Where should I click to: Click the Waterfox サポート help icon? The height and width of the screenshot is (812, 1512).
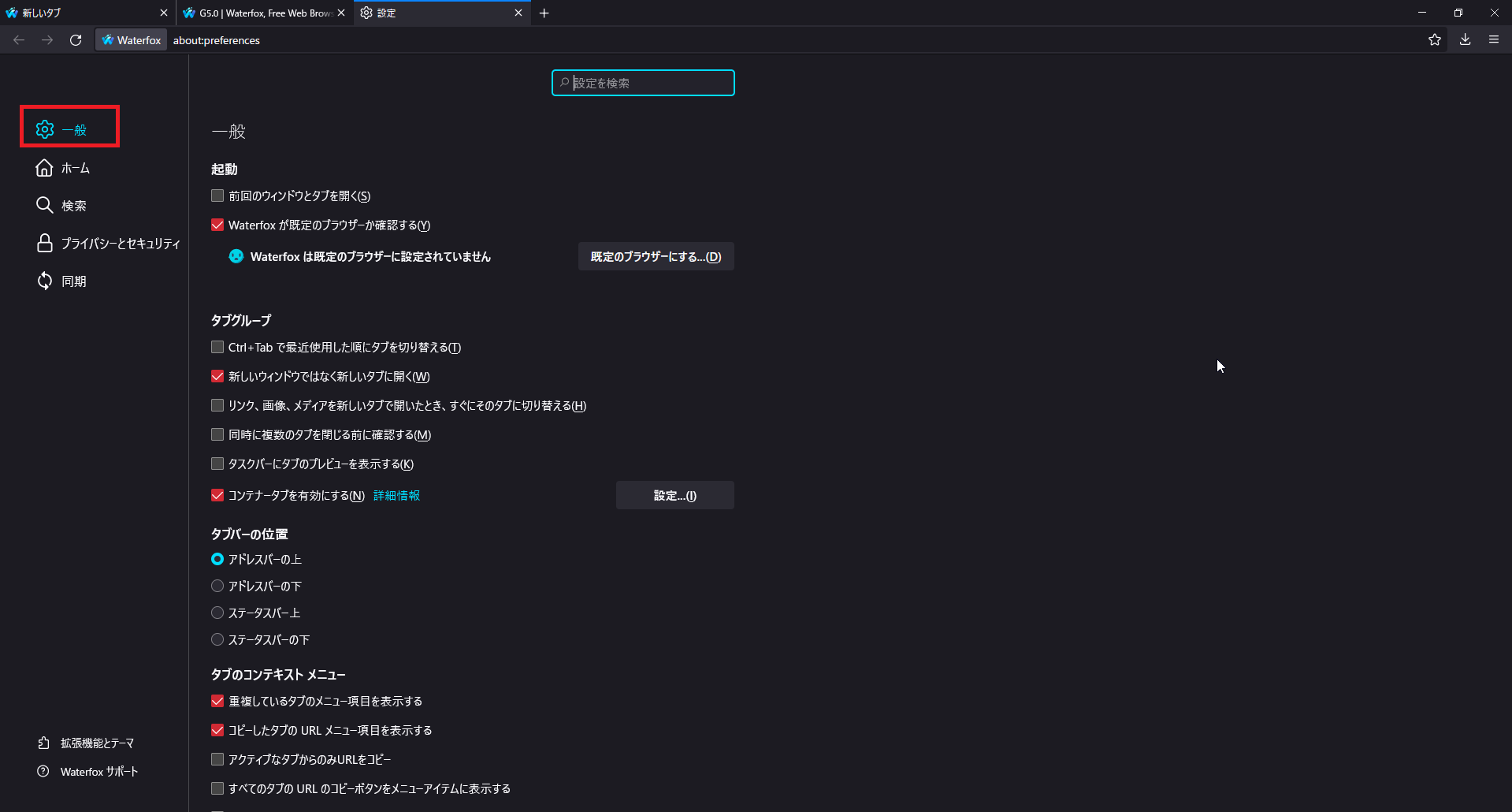43,771
